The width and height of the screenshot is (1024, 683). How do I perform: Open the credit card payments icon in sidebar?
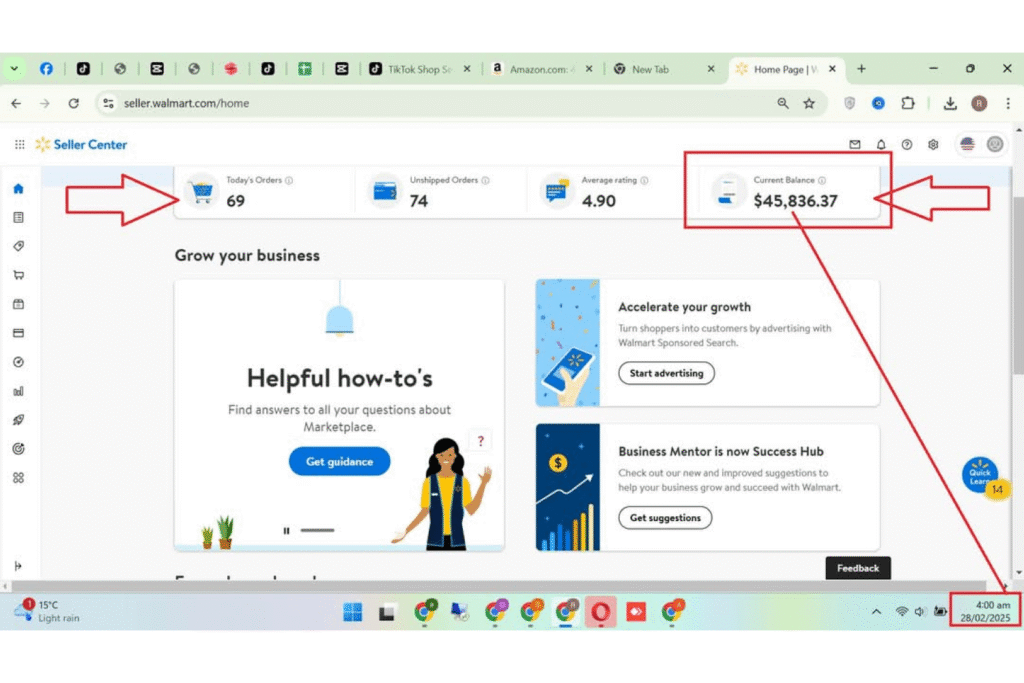18,333
